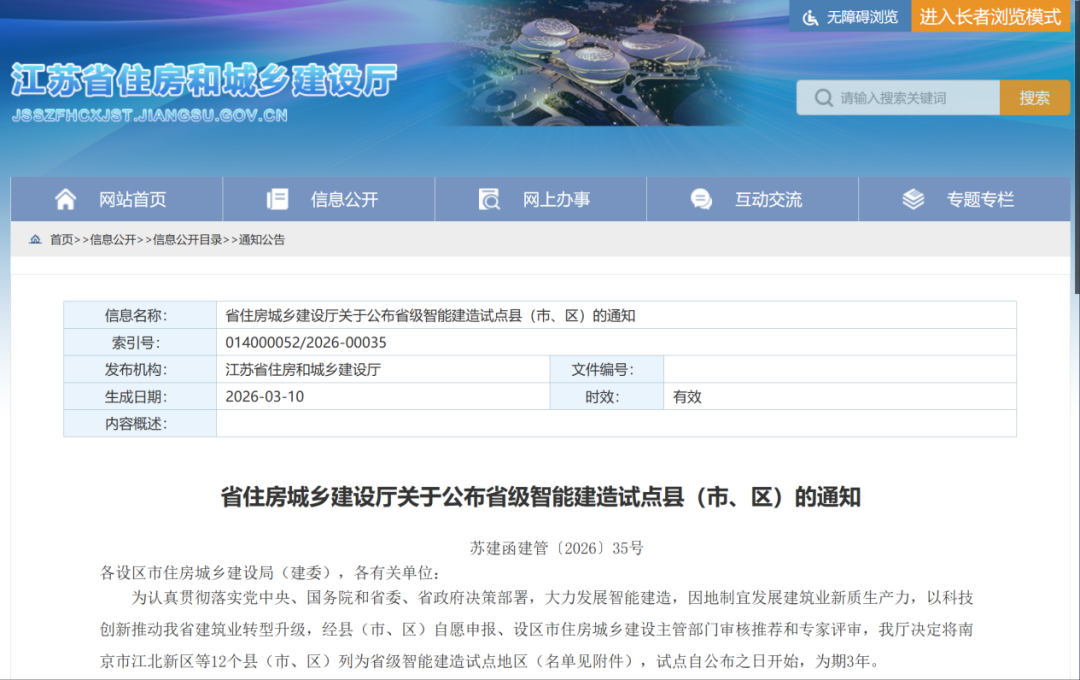Click the document icon next to 信息公开
Viewport: 1080px width, 680px height.
pyautogui.click(x=276, y=198)
